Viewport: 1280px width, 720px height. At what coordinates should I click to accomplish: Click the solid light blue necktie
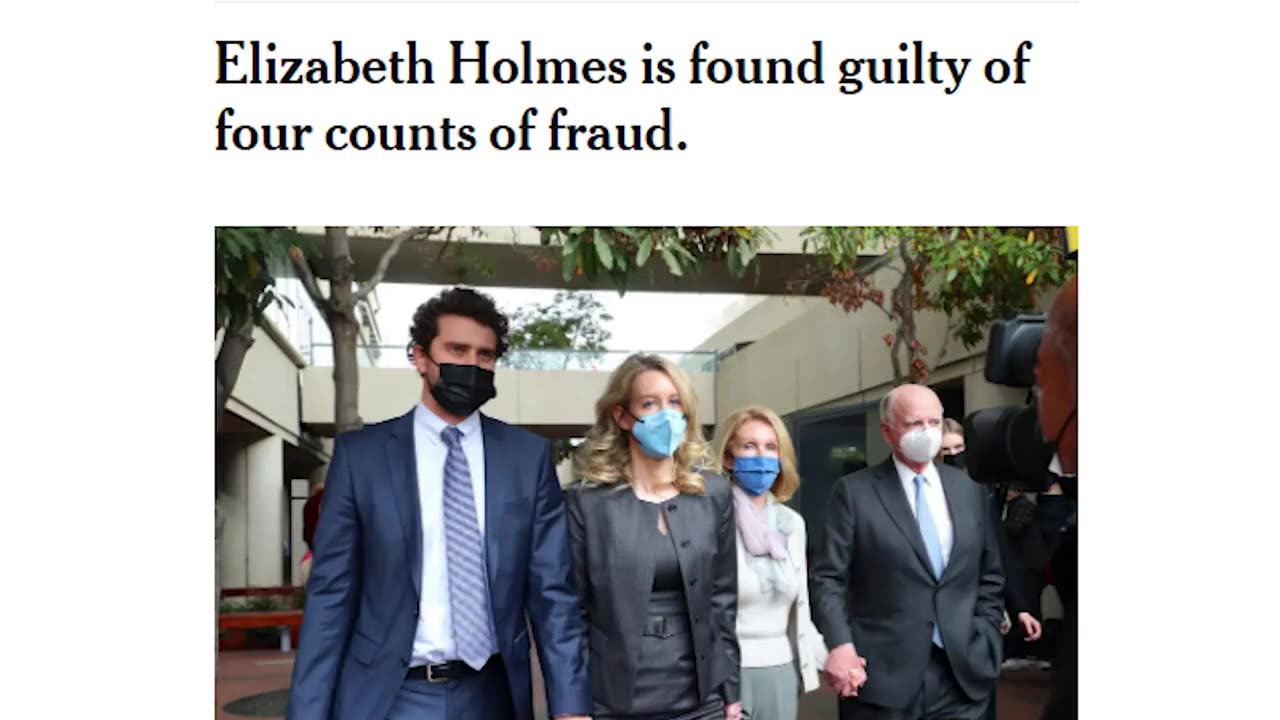point(929,547)
